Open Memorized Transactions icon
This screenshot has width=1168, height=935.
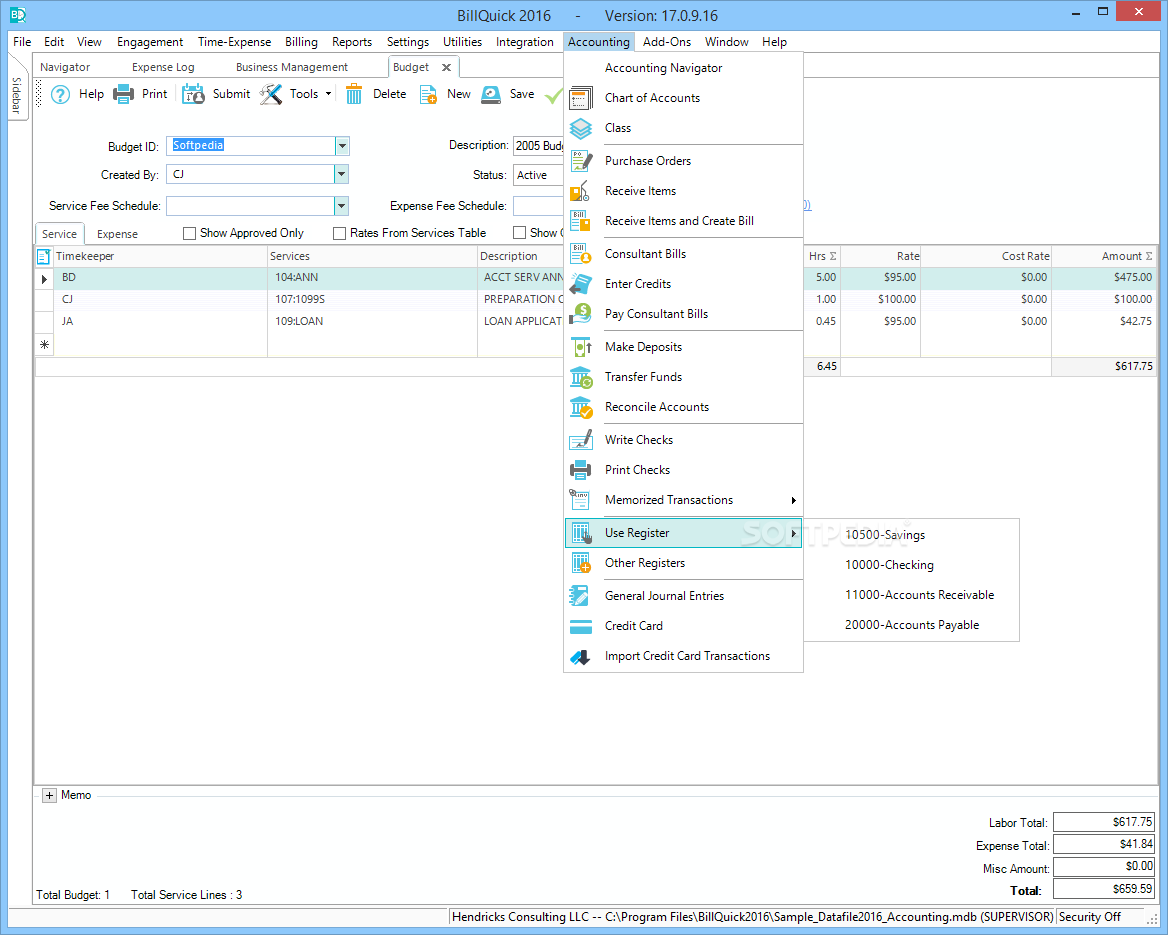coord(580,500)
